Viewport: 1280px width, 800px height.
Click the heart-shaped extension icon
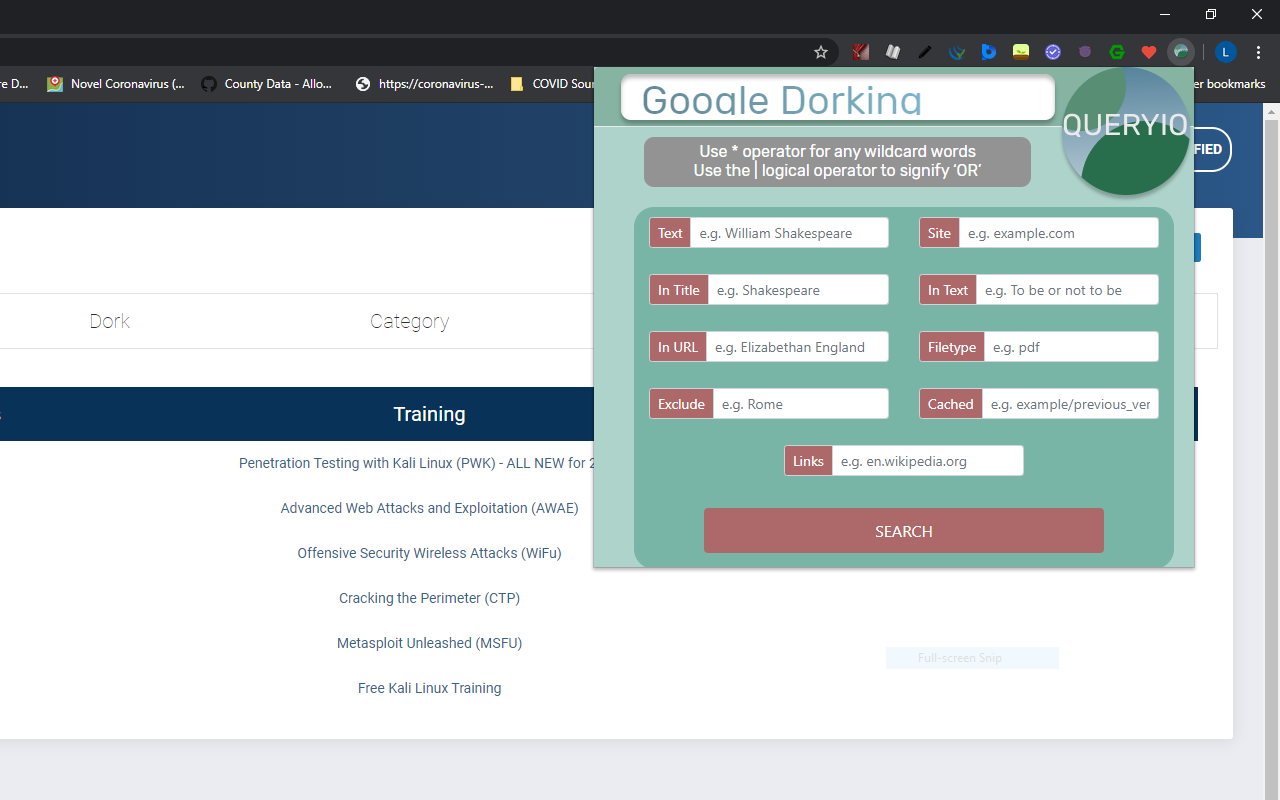pyautogui.click(x=1148, y=51)
